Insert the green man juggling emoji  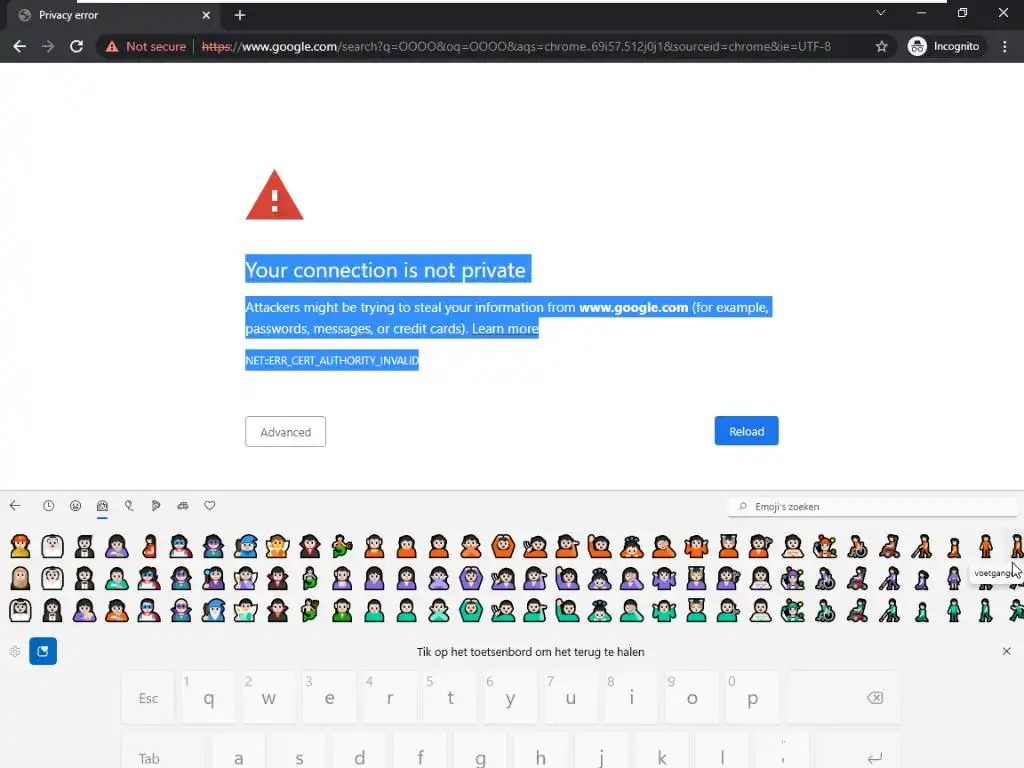793,610
